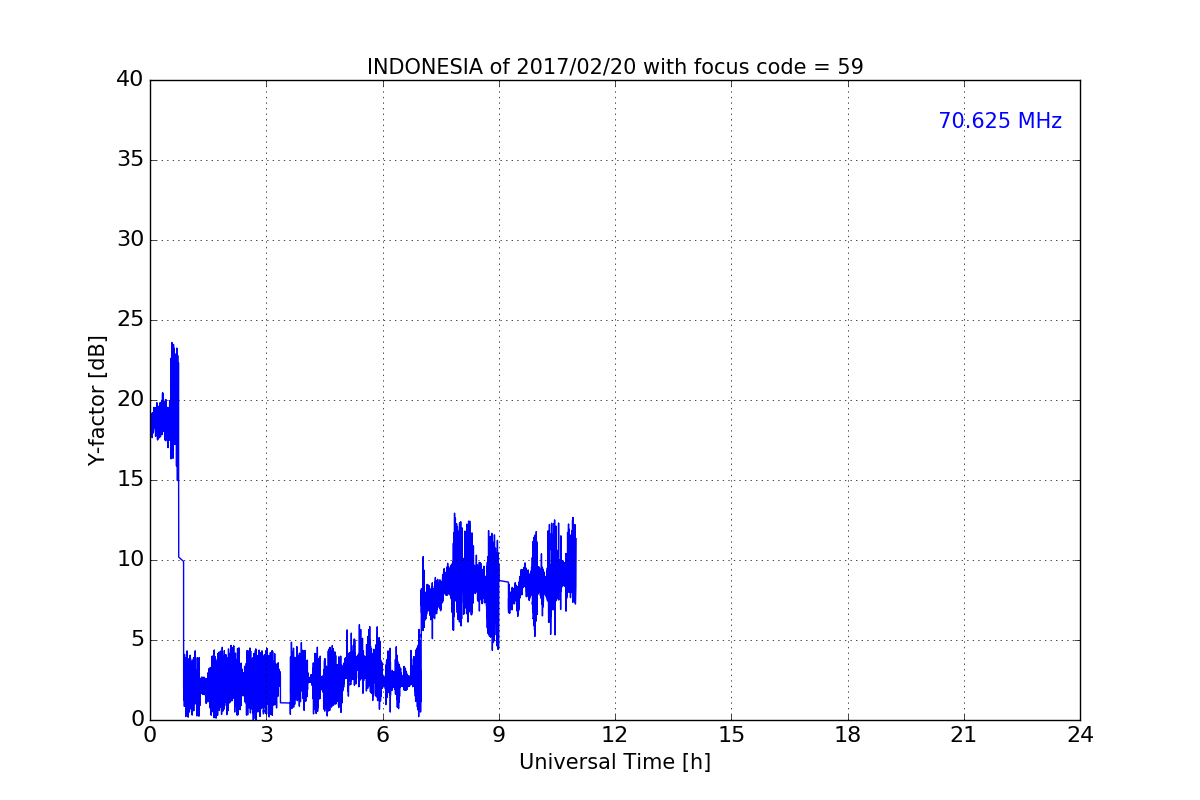Click the x-axis tick label 21

964,735
